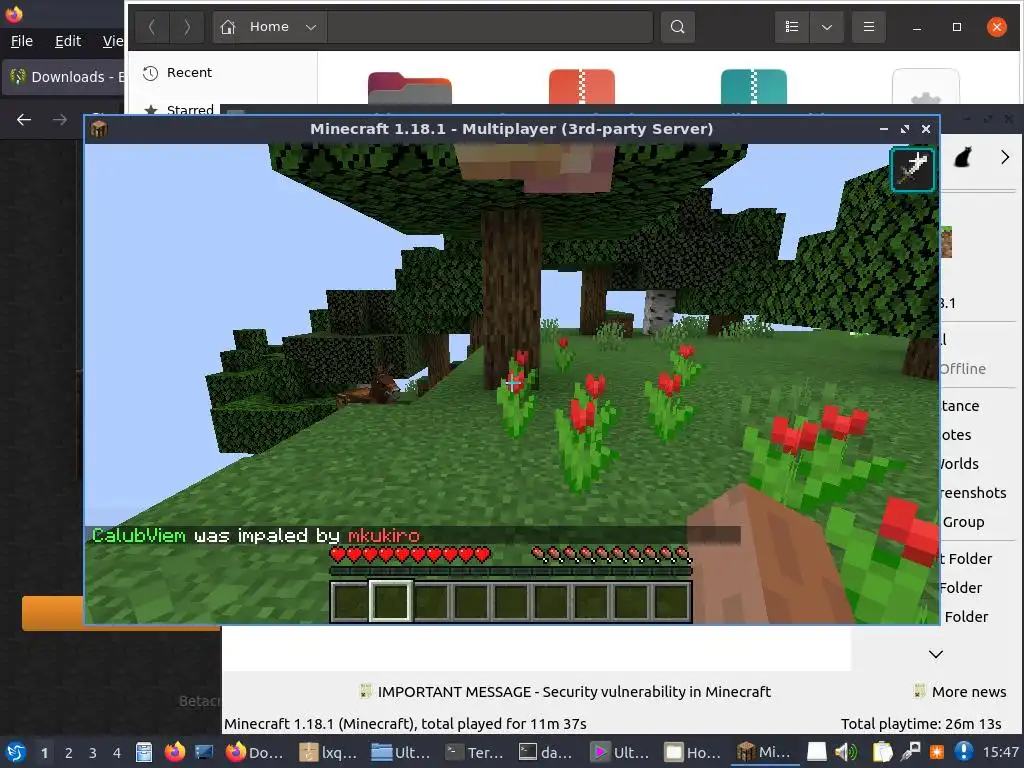Click the Recent clock icon in sidebar
This screenshot has height=768, width=1024.
pos(150,73)
